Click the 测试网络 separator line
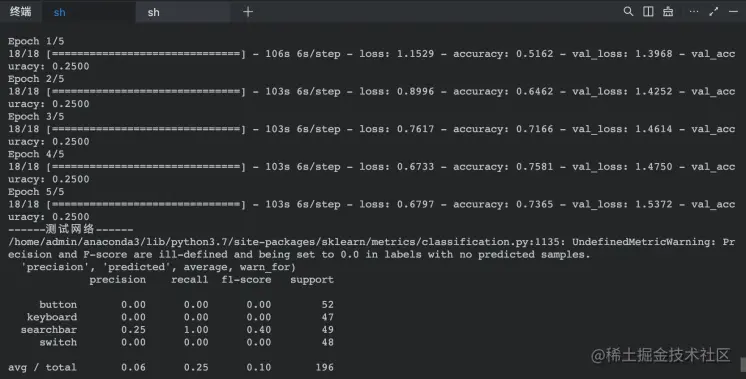 70,230
